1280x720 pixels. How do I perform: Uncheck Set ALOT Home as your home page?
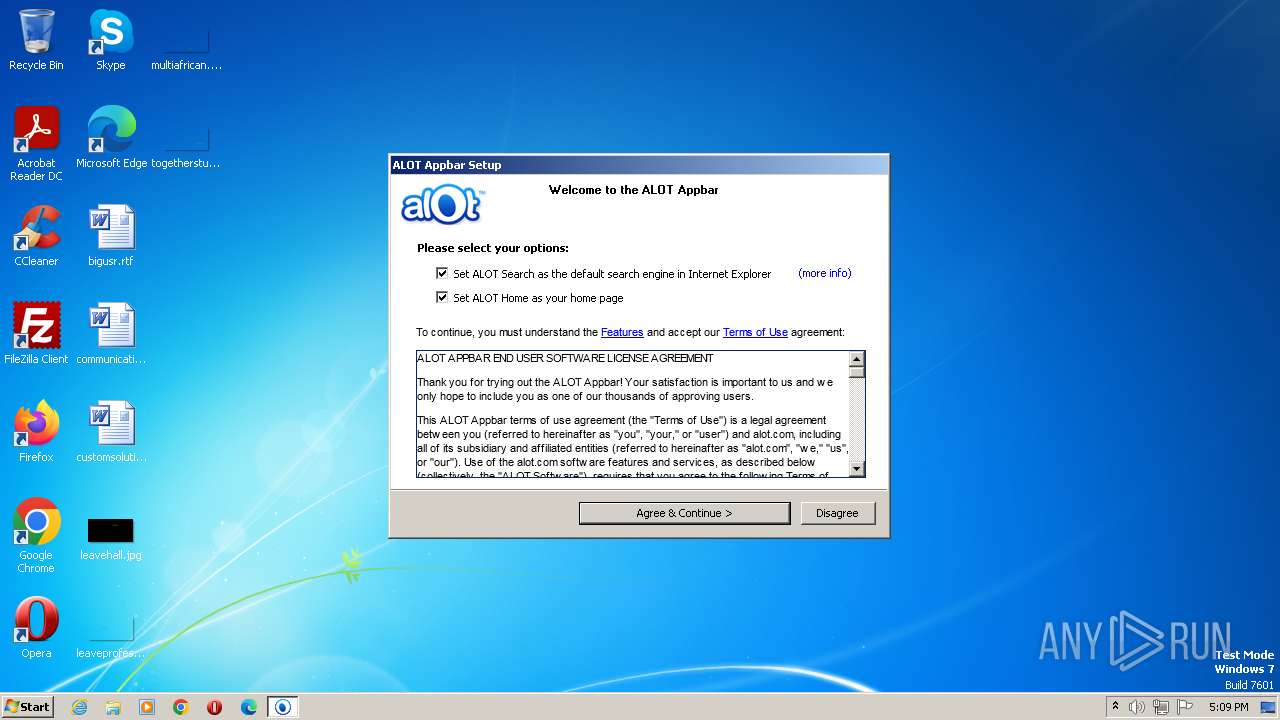click(x=442, y=297)
